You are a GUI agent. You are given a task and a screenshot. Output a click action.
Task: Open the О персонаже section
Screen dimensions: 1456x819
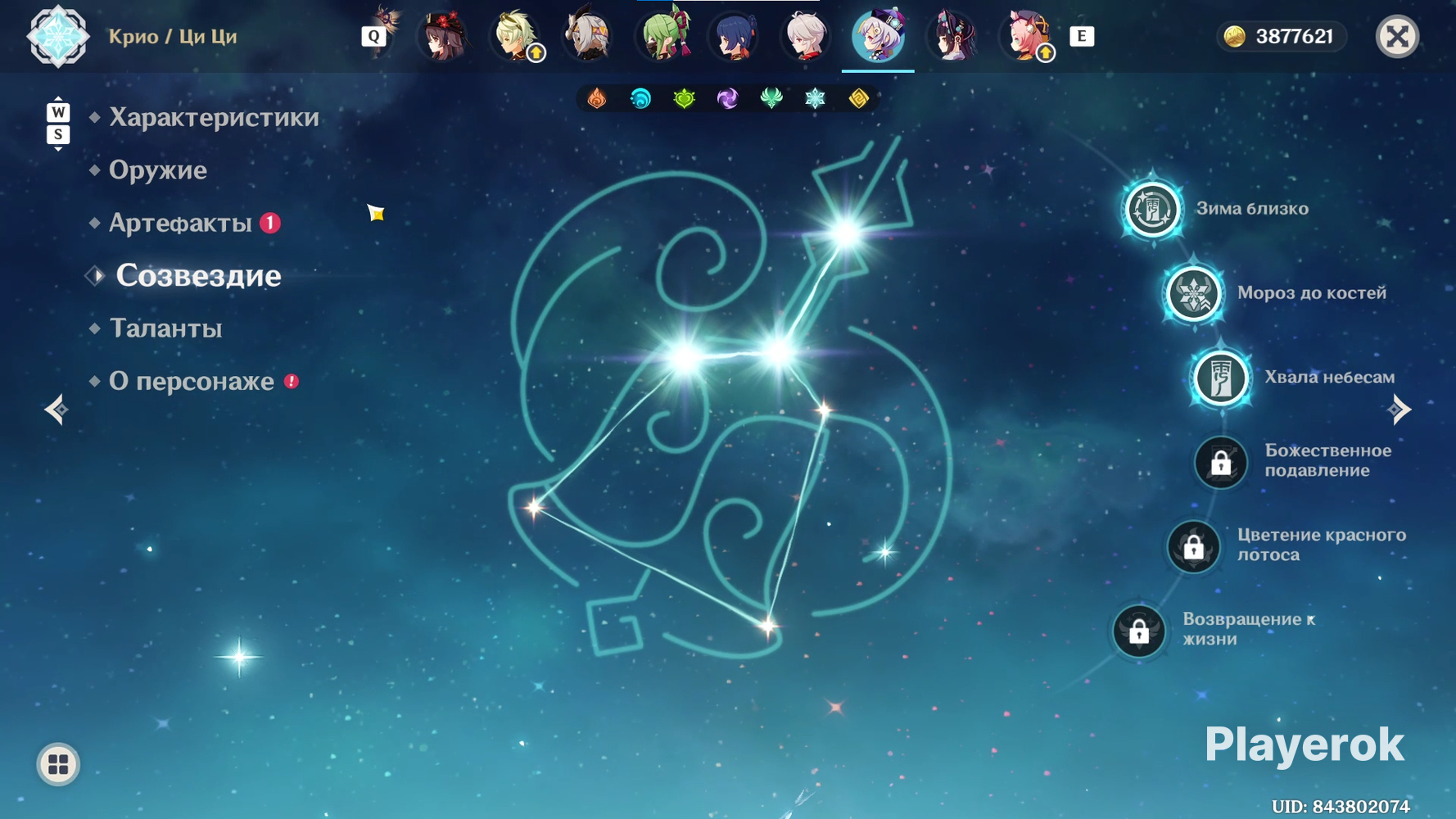pyautogui.click(x=192, y=382)
